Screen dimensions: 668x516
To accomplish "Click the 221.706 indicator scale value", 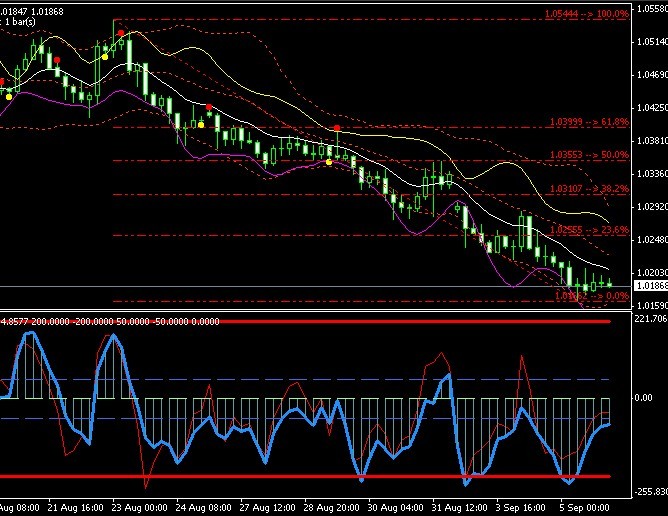I will pyautogui.click(x=651, y=319).
